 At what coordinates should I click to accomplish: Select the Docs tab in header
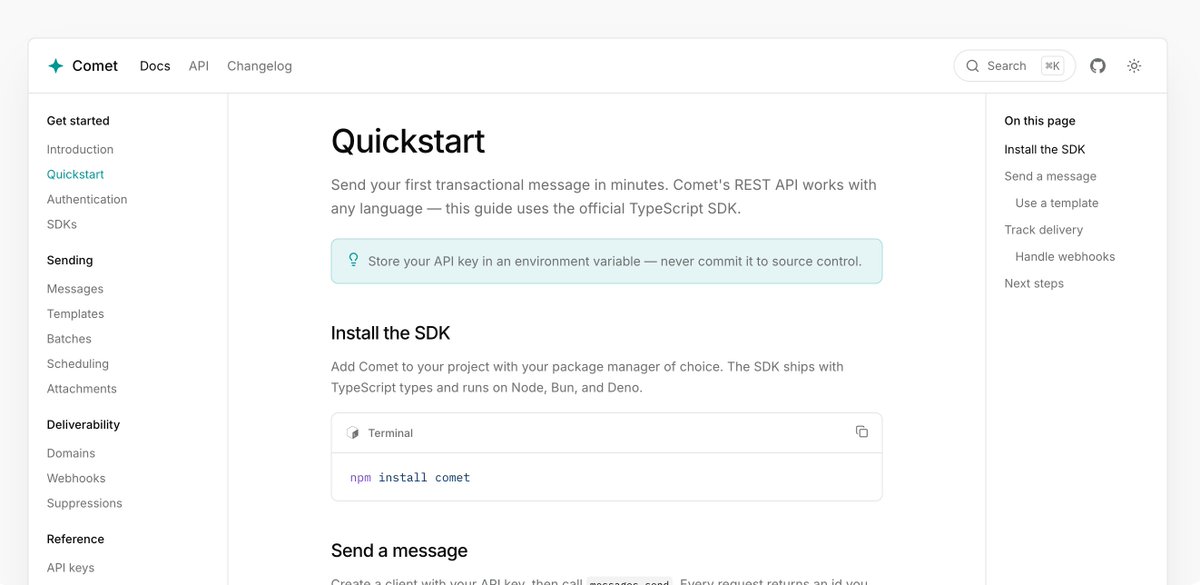pos(155,66)
